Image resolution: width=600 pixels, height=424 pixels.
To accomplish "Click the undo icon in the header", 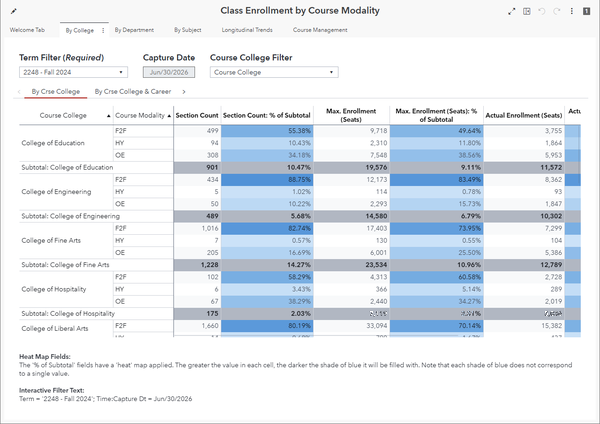I will [541, 11].
